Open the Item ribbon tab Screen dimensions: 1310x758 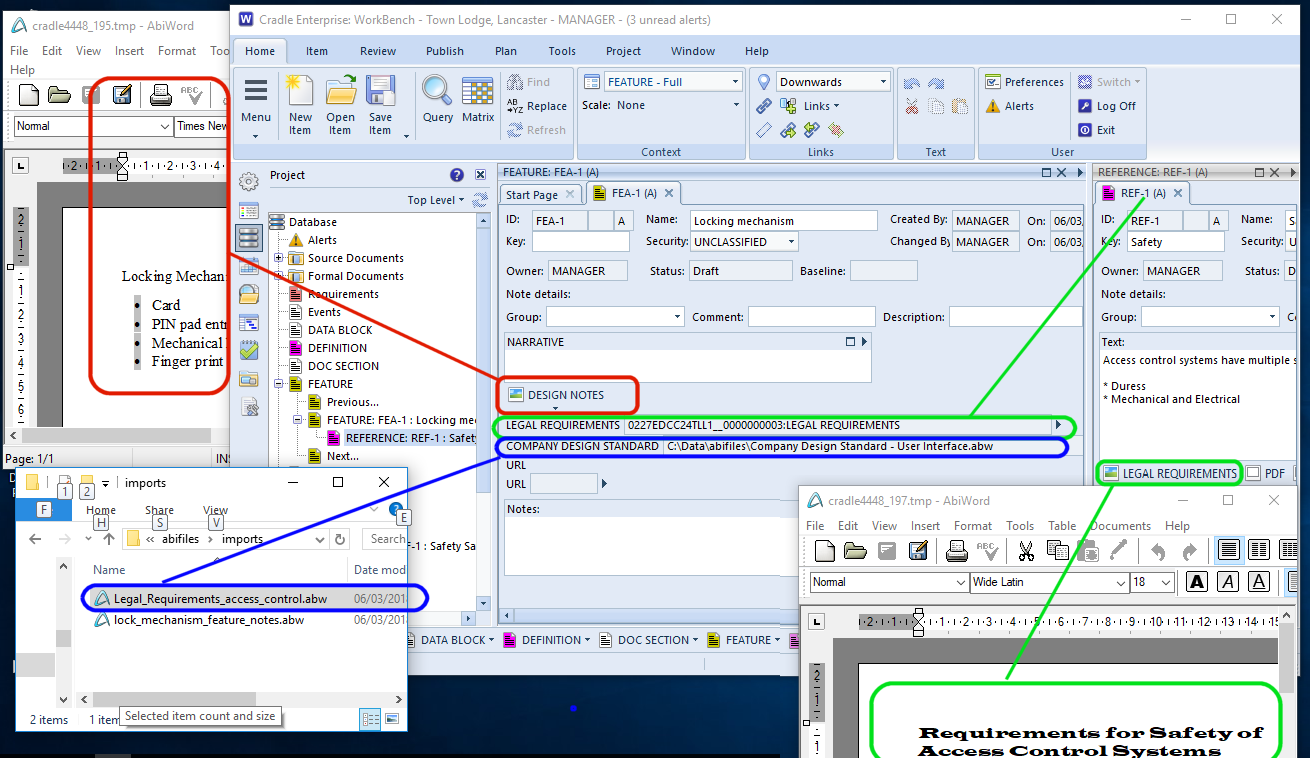317,51
